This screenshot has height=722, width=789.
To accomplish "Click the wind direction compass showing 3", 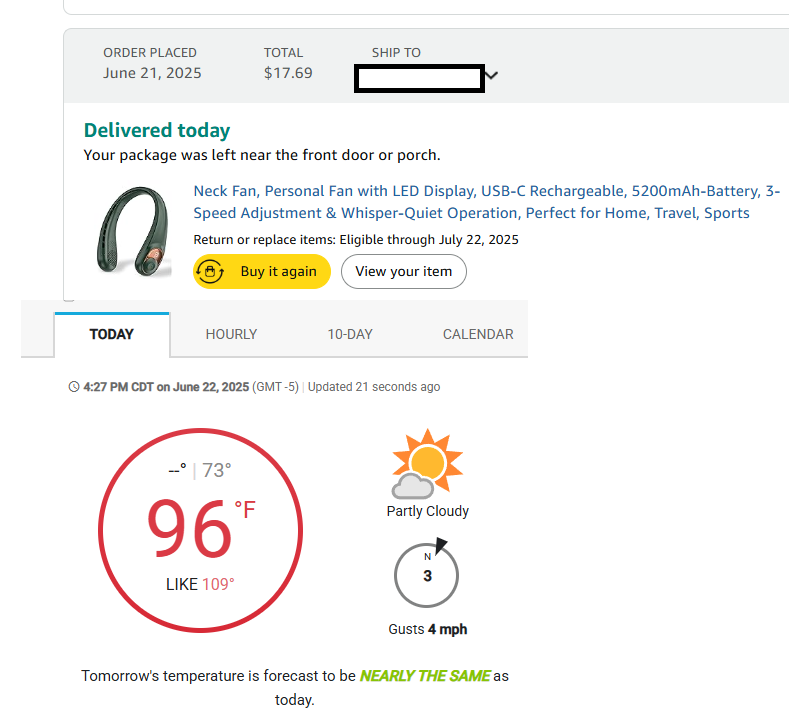I will [x=426, y=573].
